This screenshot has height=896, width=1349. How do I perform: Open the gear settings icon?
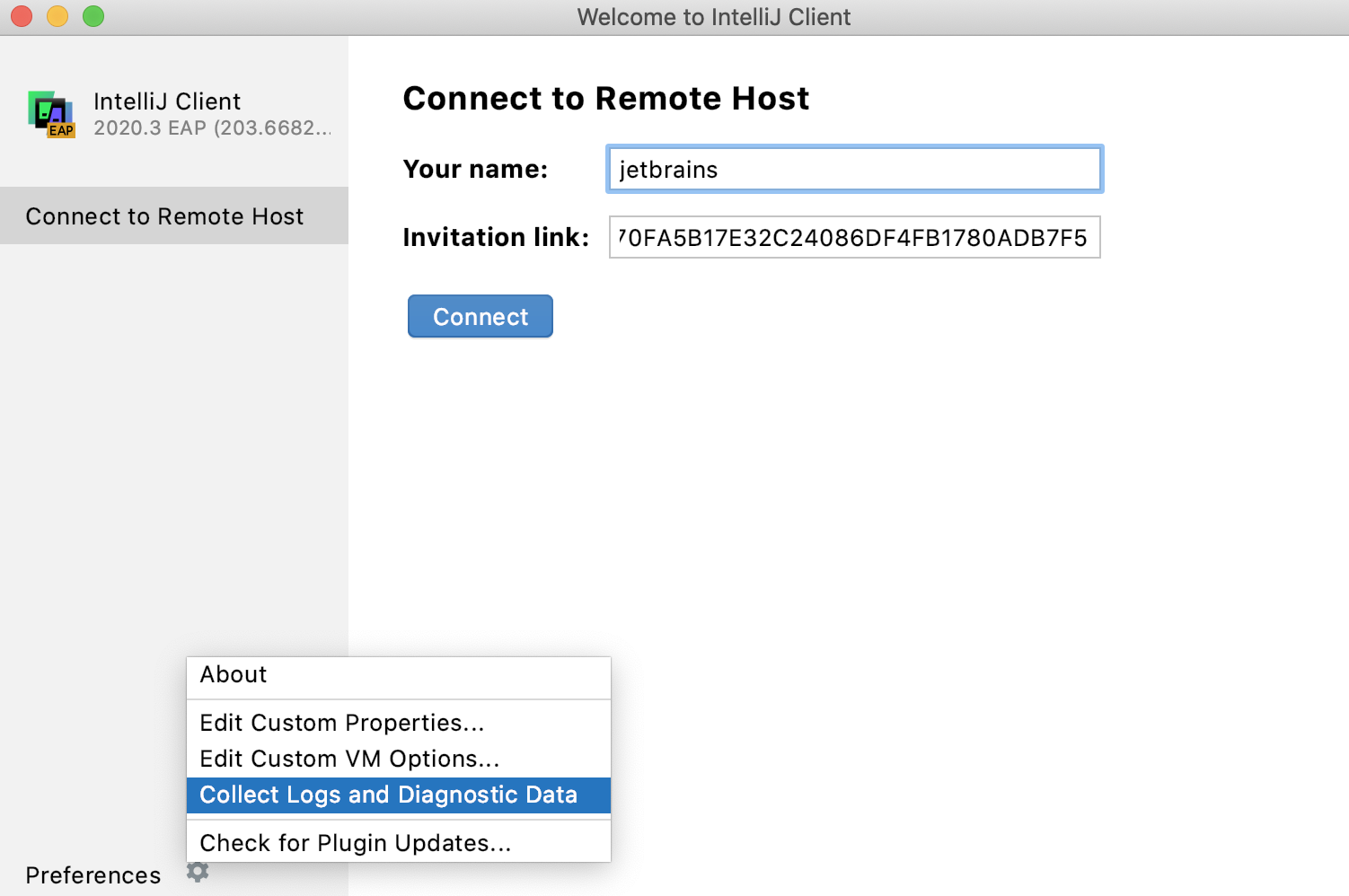[198, 872]
